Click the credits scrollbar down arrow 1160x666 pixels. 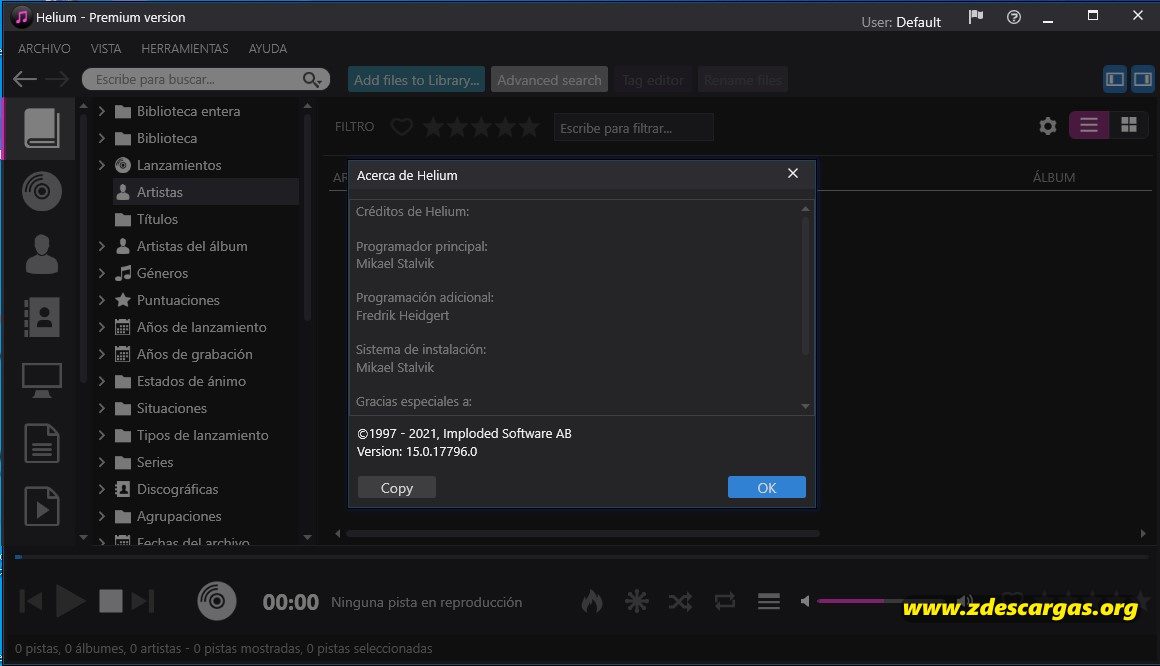805,406
